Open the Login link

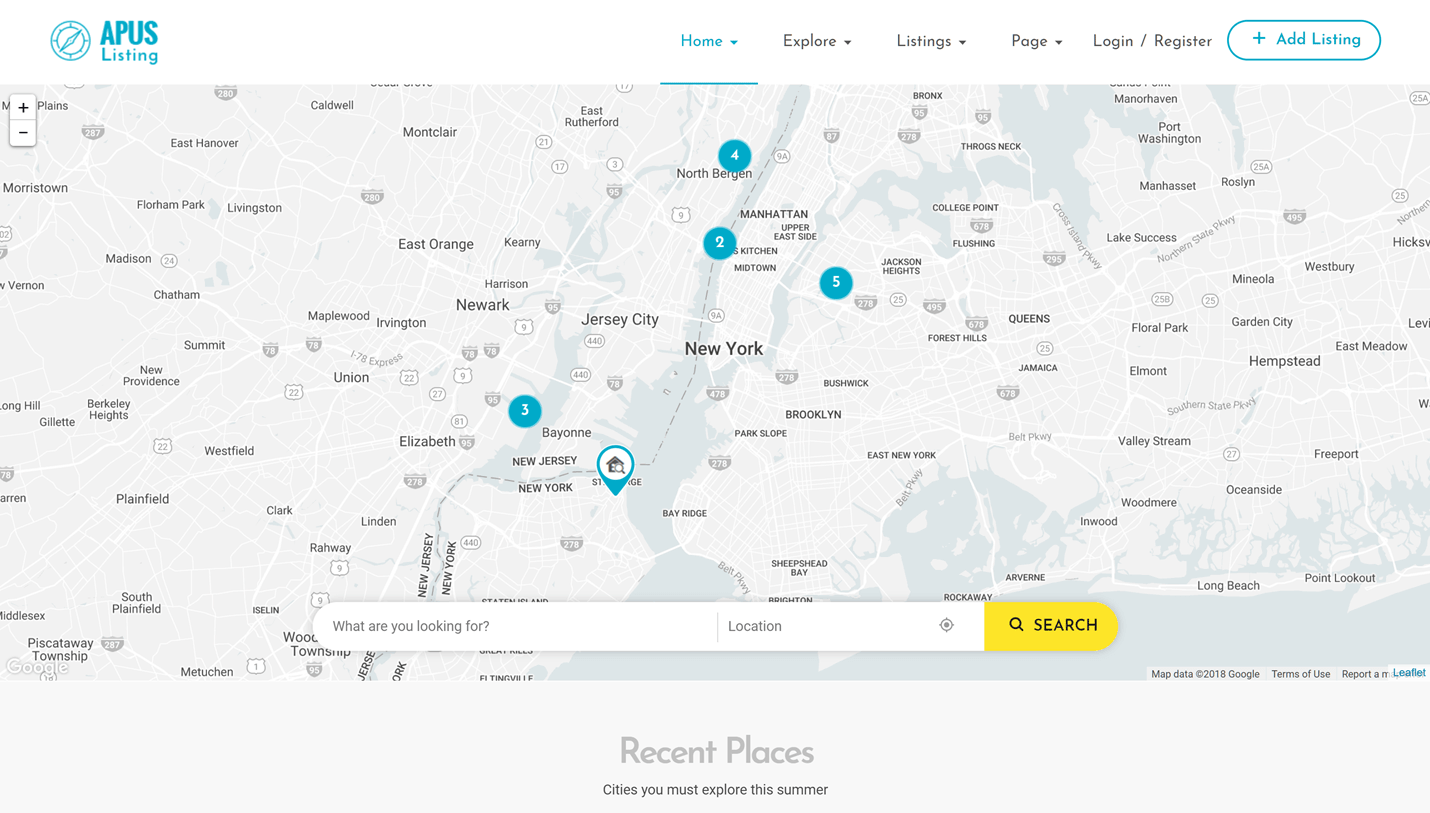tap(1113, 42)
